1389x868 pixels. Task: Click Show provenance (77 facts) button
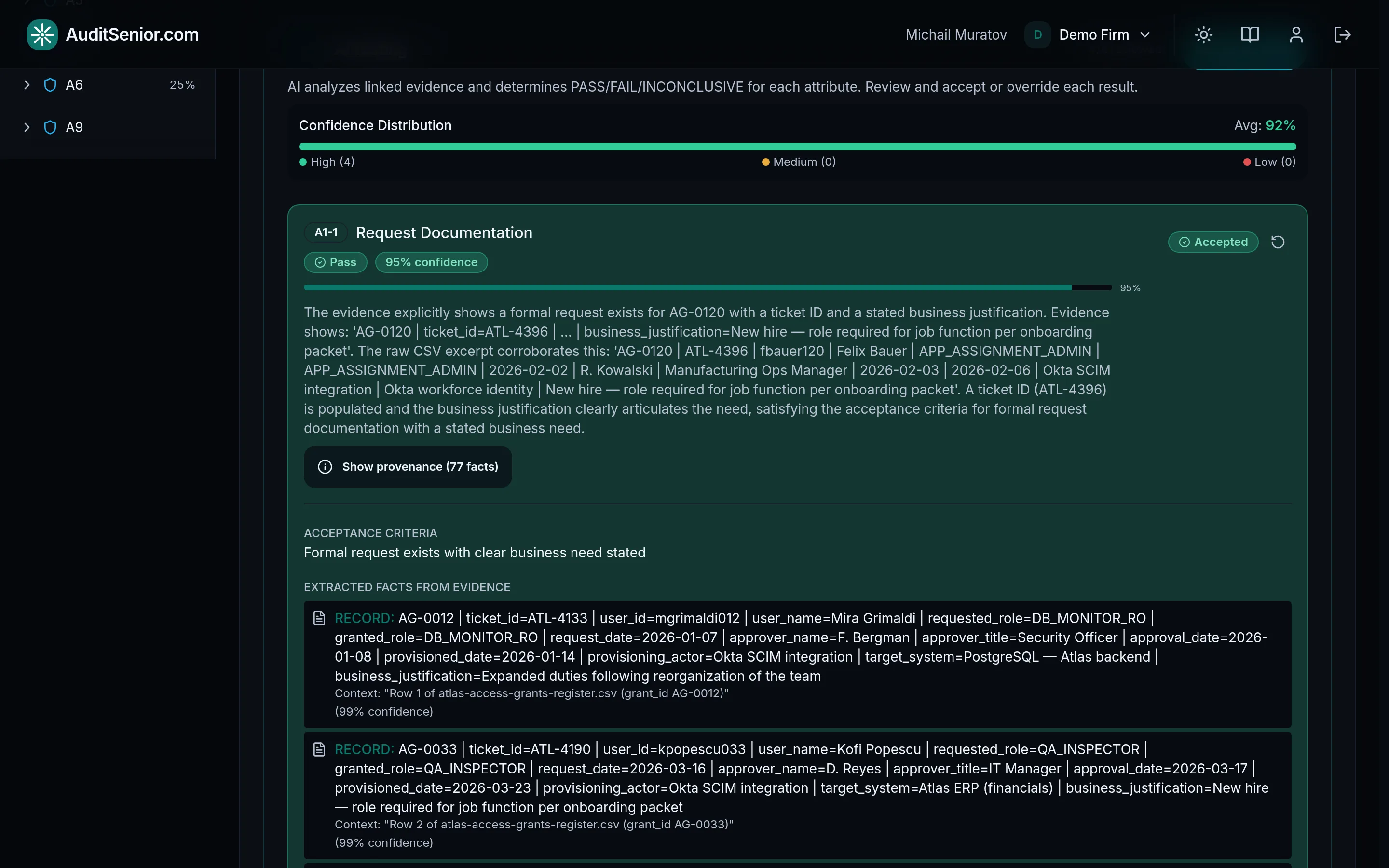click(x=408, y=467)
